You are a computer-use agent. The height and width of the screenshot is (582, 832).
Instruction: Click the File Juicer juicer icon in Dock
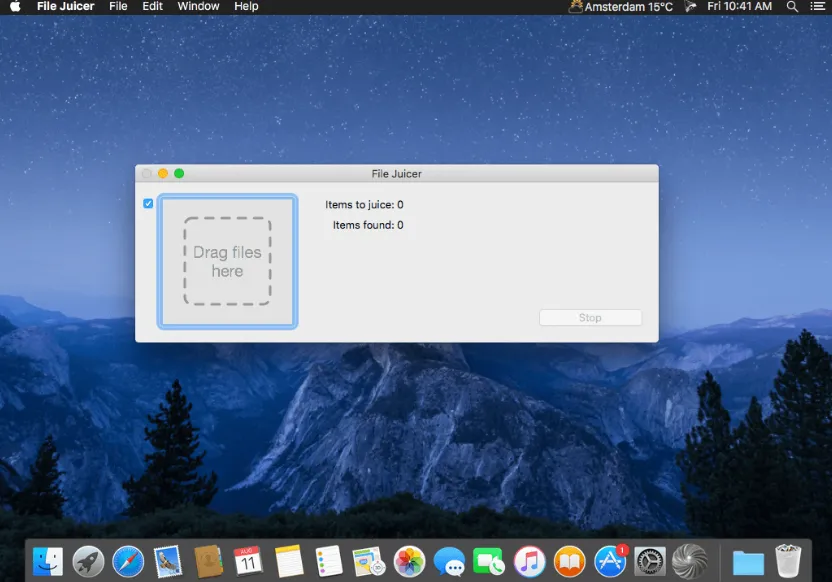(690, 561)
